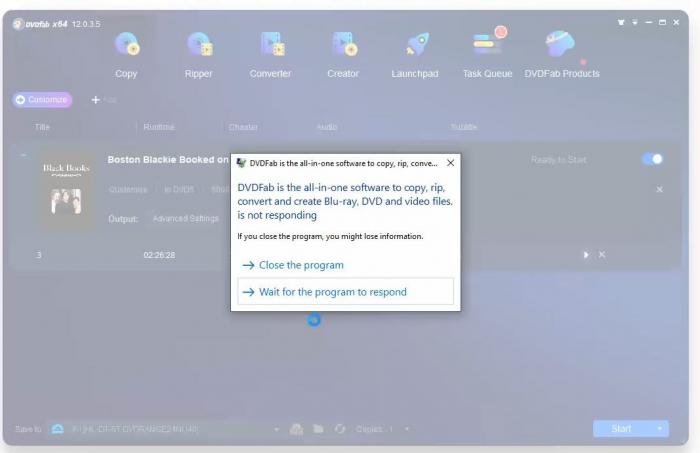
Task: Click the Customize mode button
Action: pyautogui.click(x=42, y=100)
